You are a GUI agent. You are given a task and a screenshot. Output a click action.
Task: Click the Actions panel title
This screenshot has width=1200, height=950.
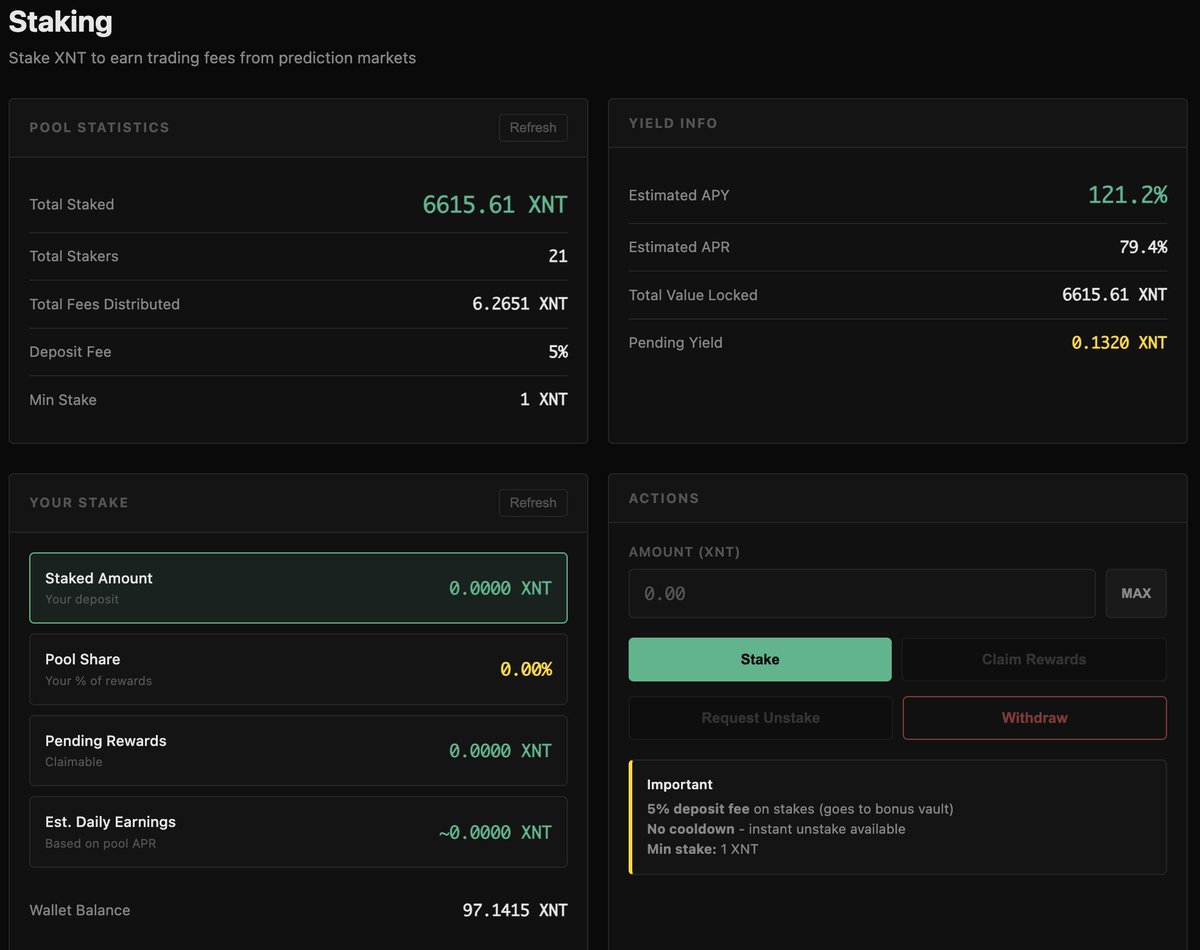(664, 498)
